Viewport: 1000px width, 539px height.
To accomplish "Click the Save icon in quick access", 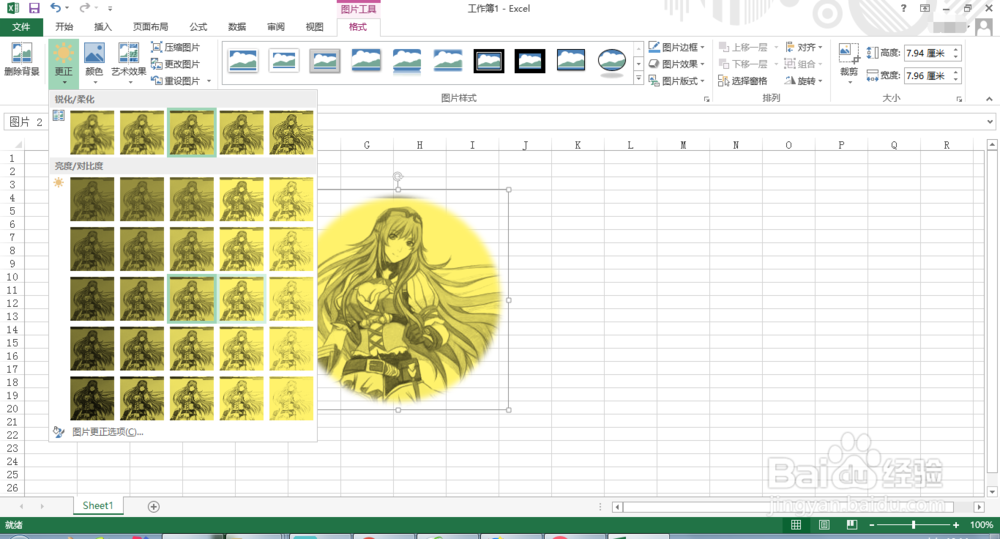I will [34, 8].
